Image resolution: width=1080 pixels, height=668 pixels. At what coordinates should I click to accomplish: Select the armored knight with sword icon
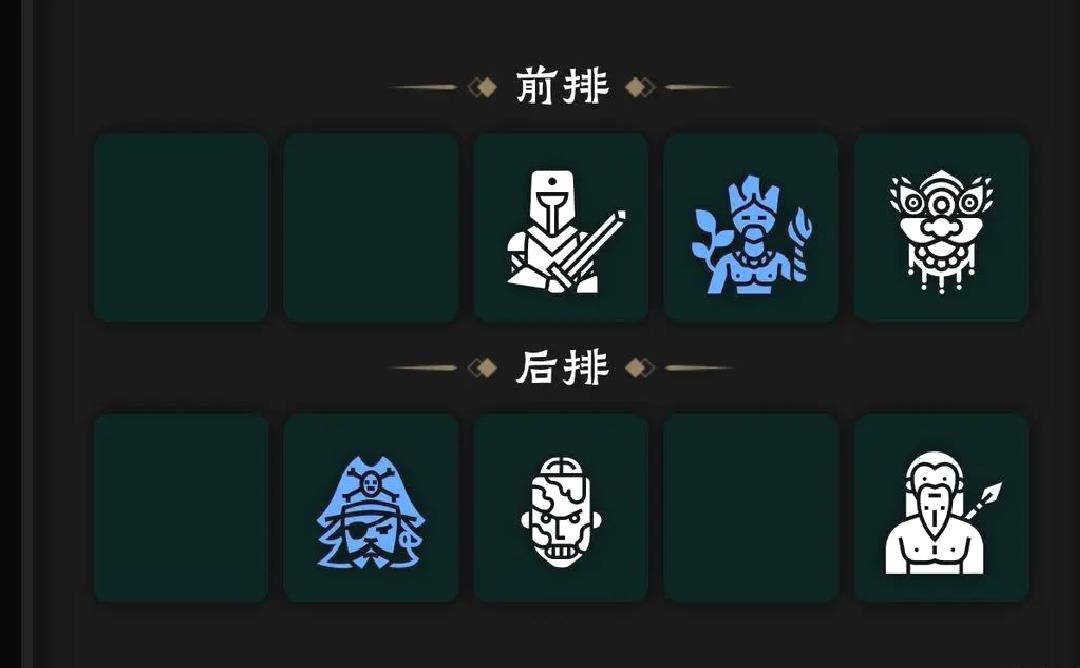561,227
